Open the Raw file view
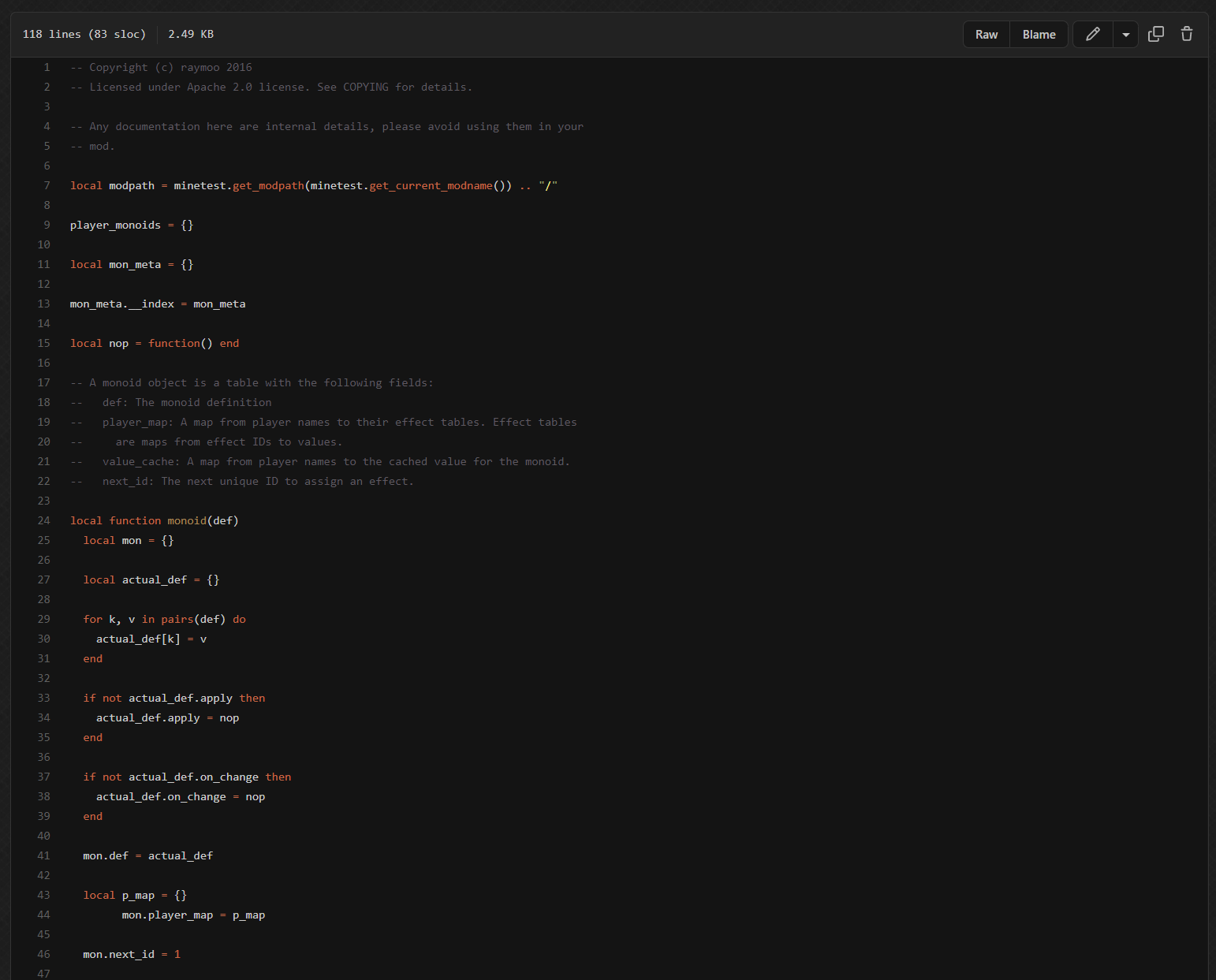This screenshot has width=1216, height=980. [x=986, y=35]
